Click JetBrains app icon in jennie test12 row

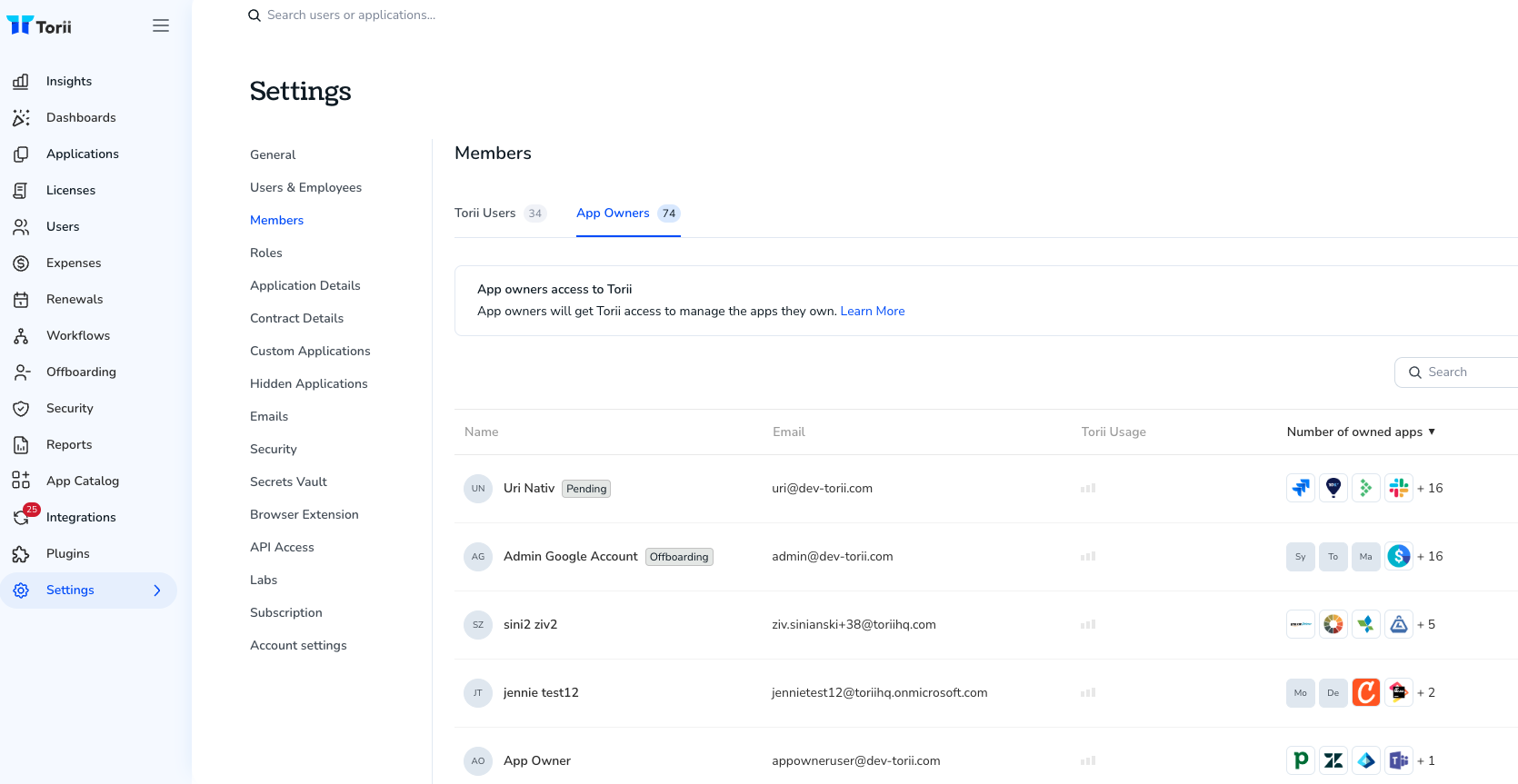click(x=1399, y=693)
